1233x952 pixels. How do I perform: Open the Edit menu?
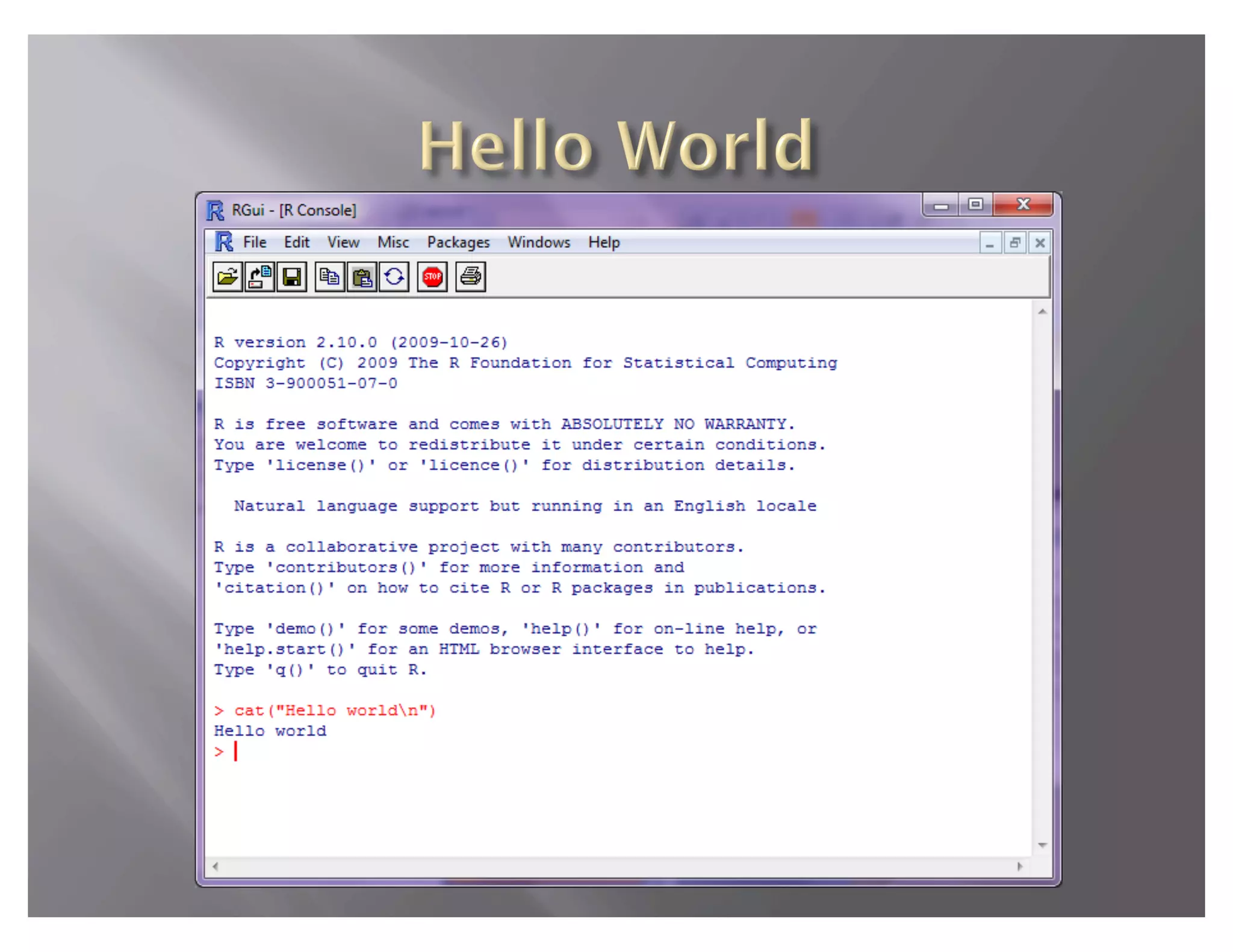(296, 242)
